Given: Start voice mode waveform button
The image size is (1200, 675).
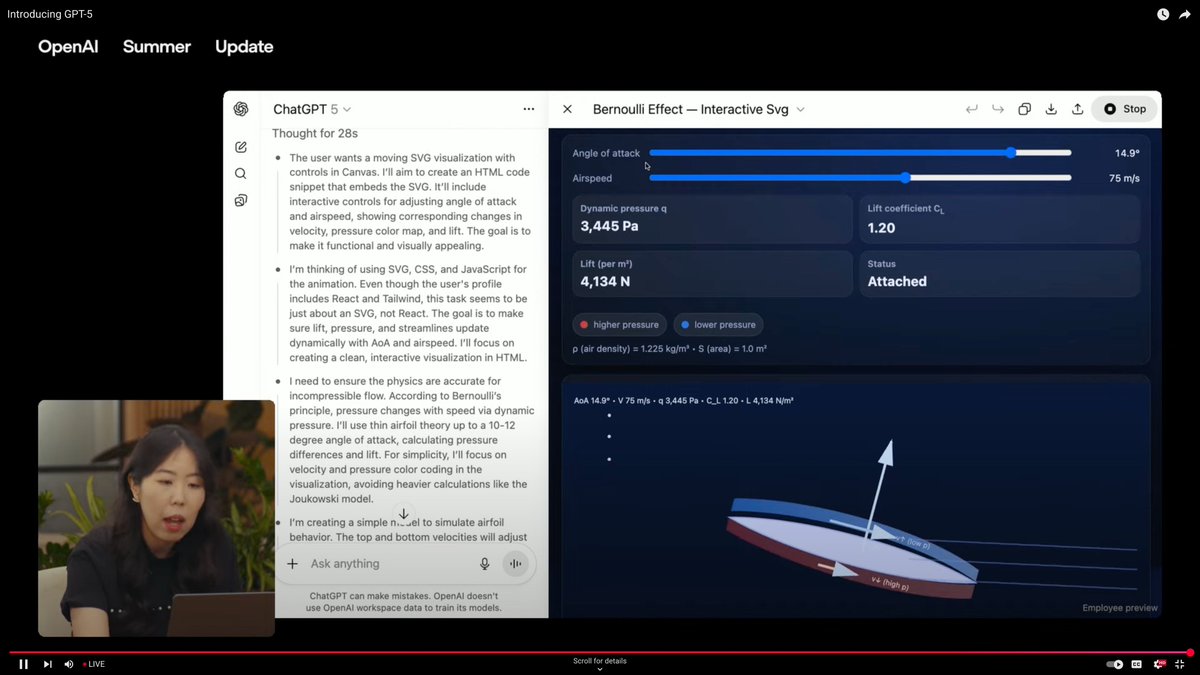Looking at the screenshot, I should (515, 564).
